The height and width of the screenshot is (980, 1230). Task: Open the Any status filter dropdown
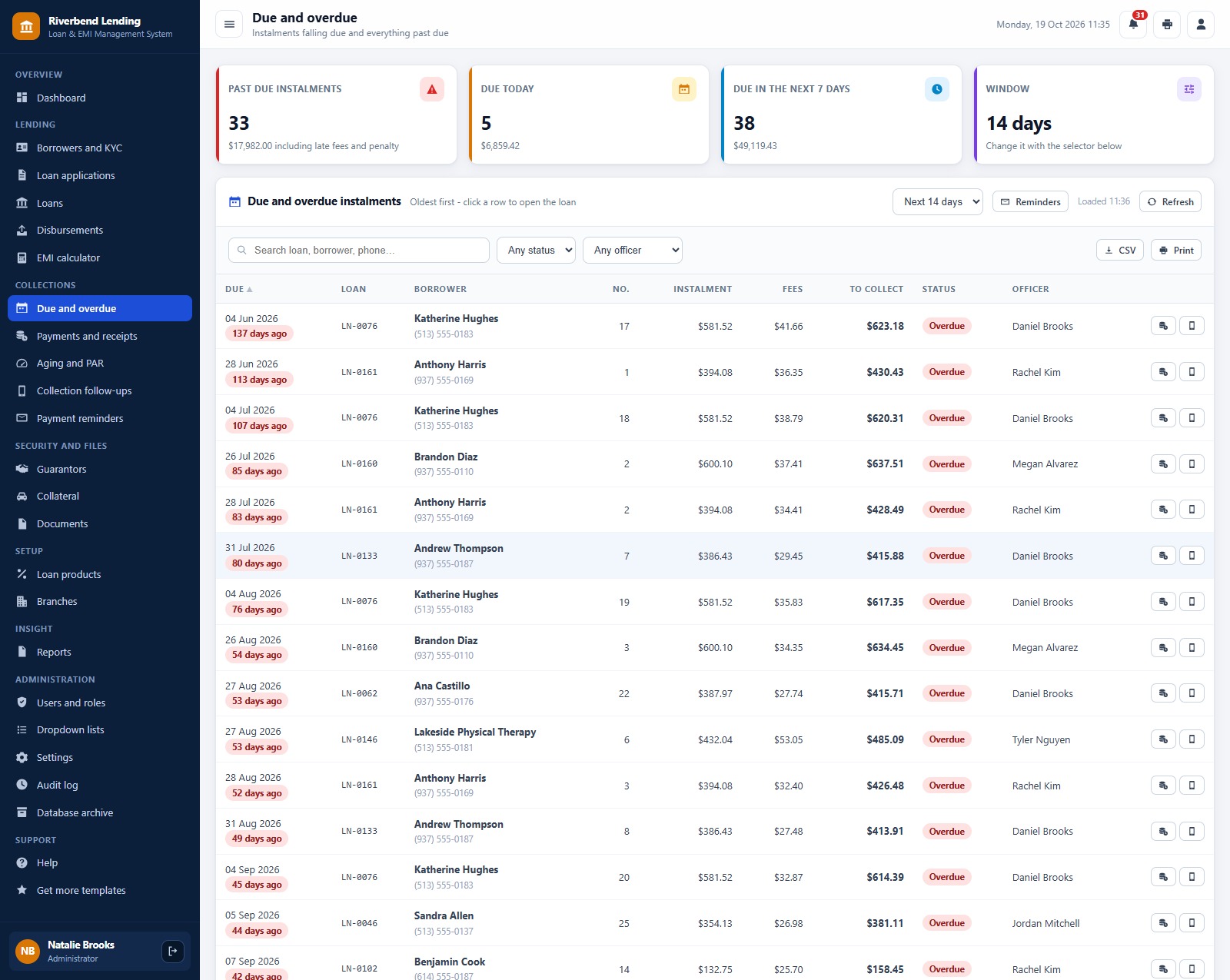click(536, 250)
